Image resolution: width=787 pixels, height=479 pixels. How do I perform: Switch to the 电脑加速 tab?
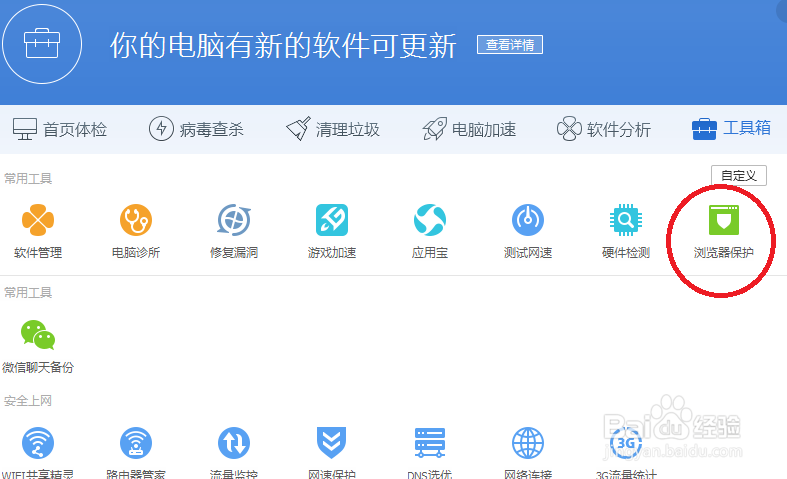click(x=469, y=129)
